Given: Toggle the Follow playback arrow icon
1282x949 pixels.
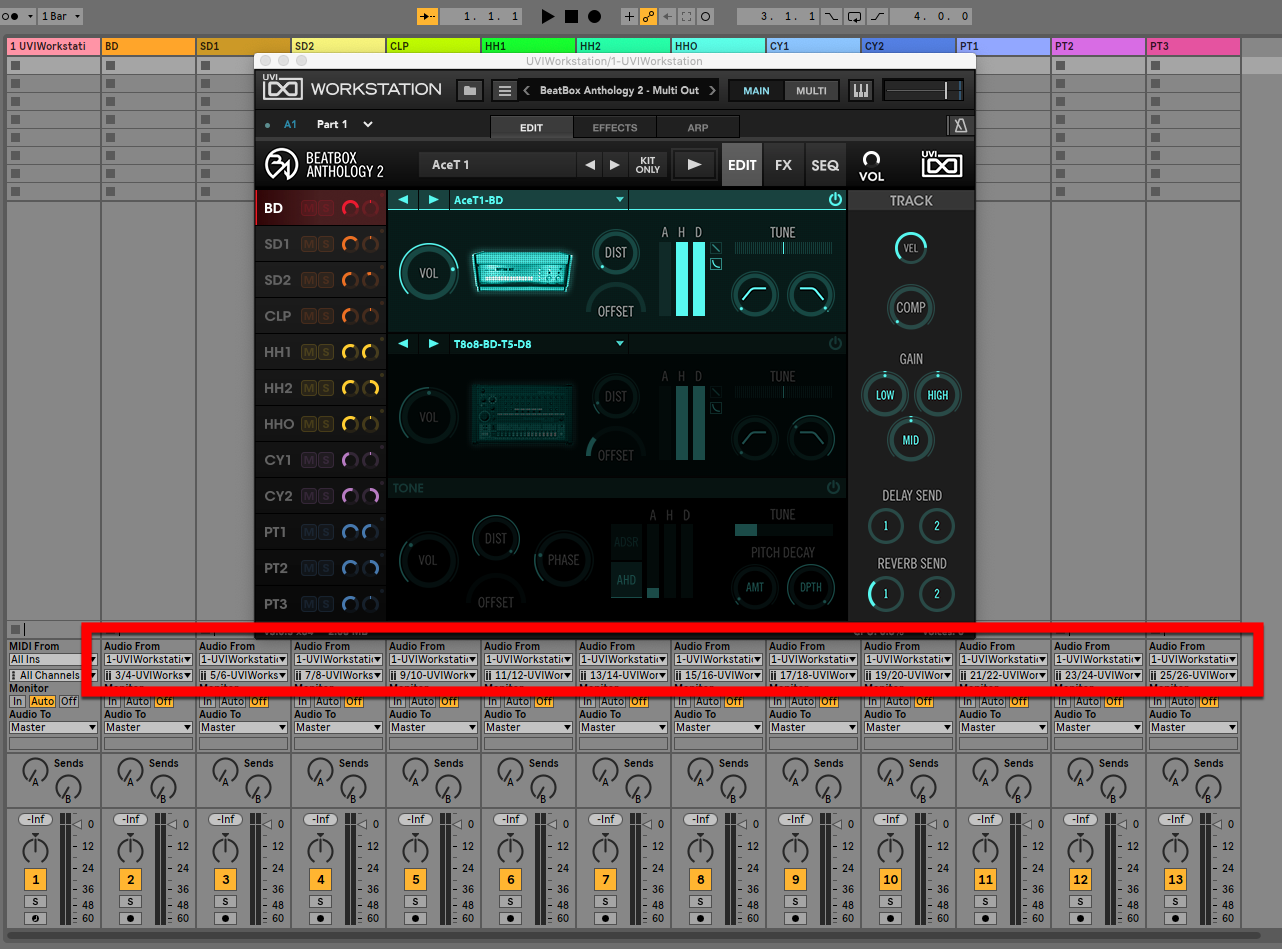Looking at the screenshot, I should pyautogui.click(x=427, y=16).
